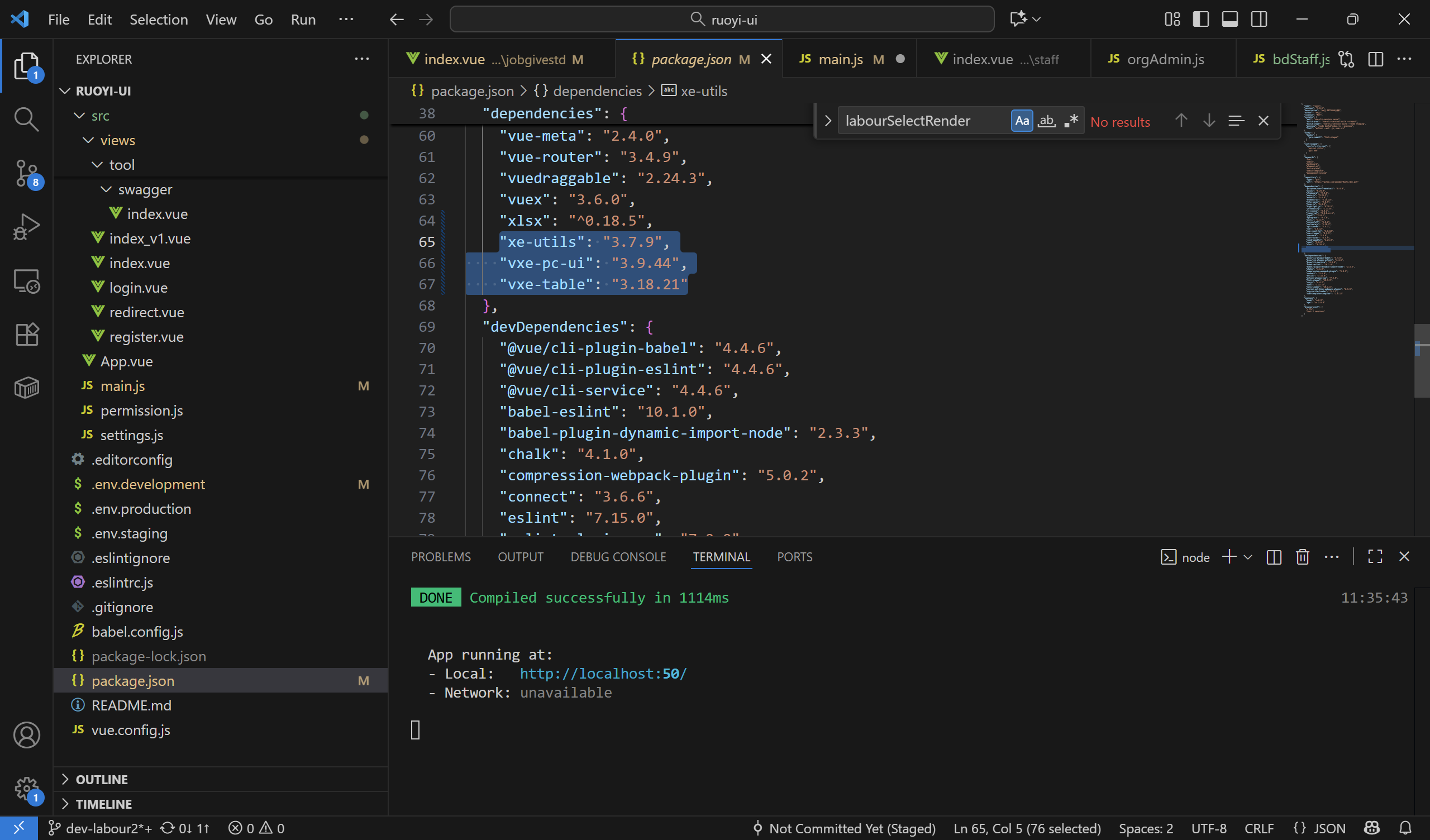Open the Extensions view
Viewport: 1430px width, 840px height.
pos(26,335)
